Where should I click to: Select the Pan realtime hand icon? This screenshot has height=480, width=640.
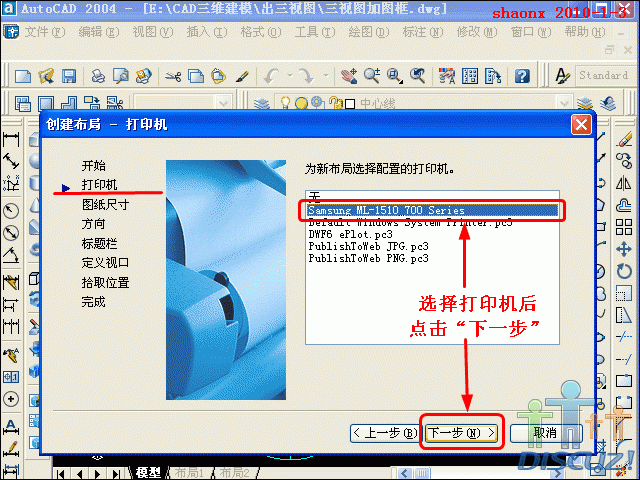tap(349, 76)
